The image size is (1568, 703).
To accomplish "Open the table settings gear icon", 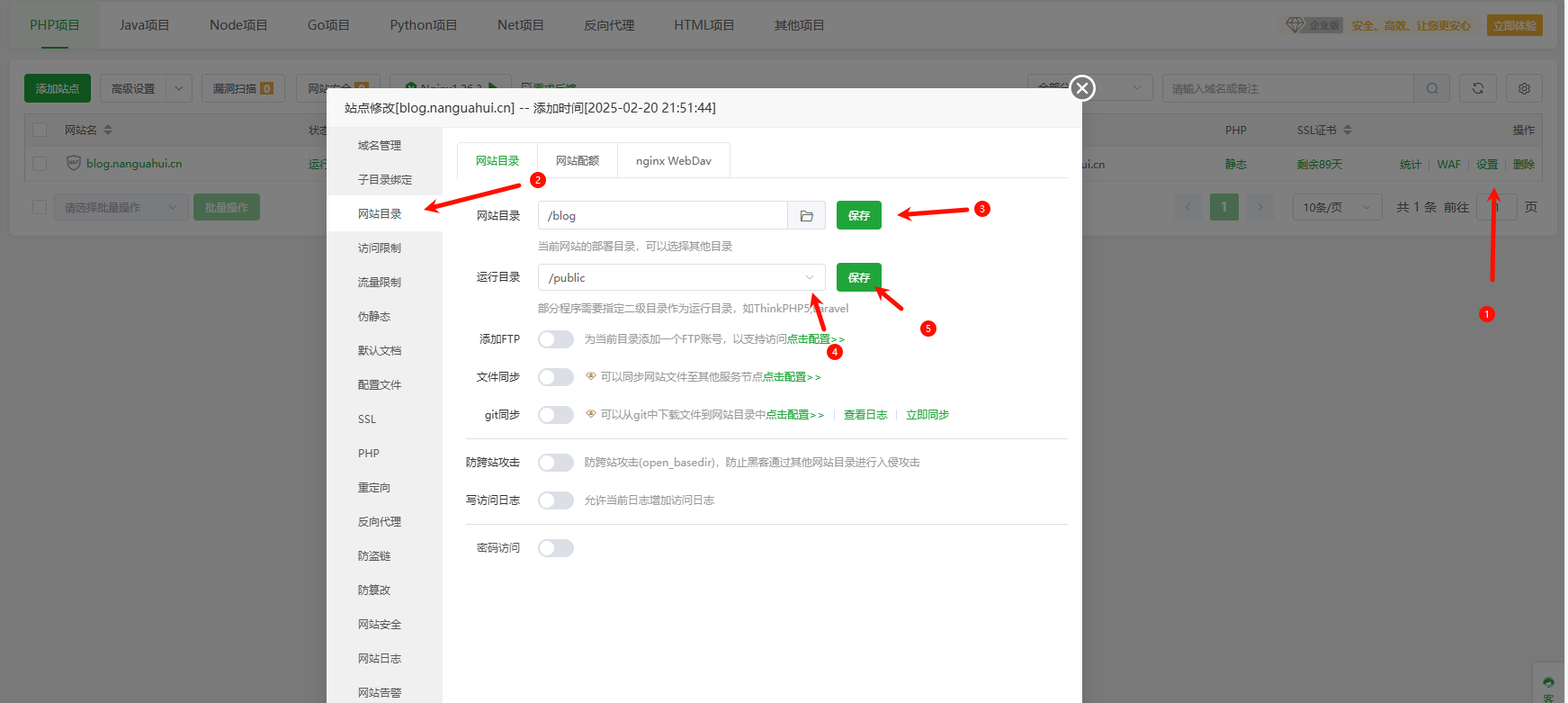I will coord(1524,88).
